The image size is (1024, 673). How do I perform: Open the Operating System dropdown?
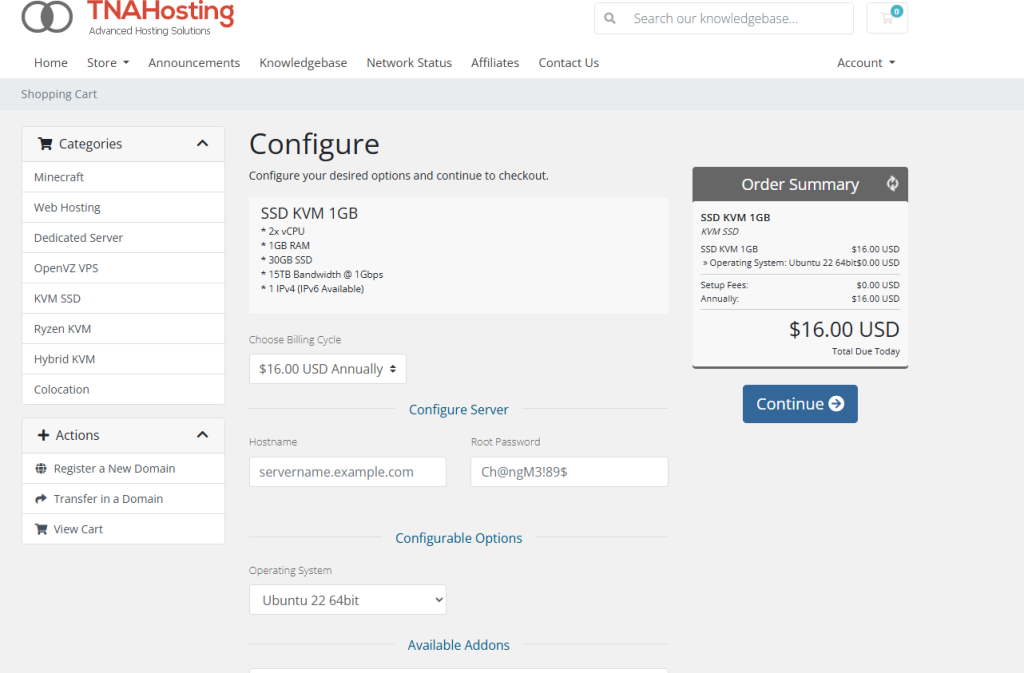pos(347,600)
